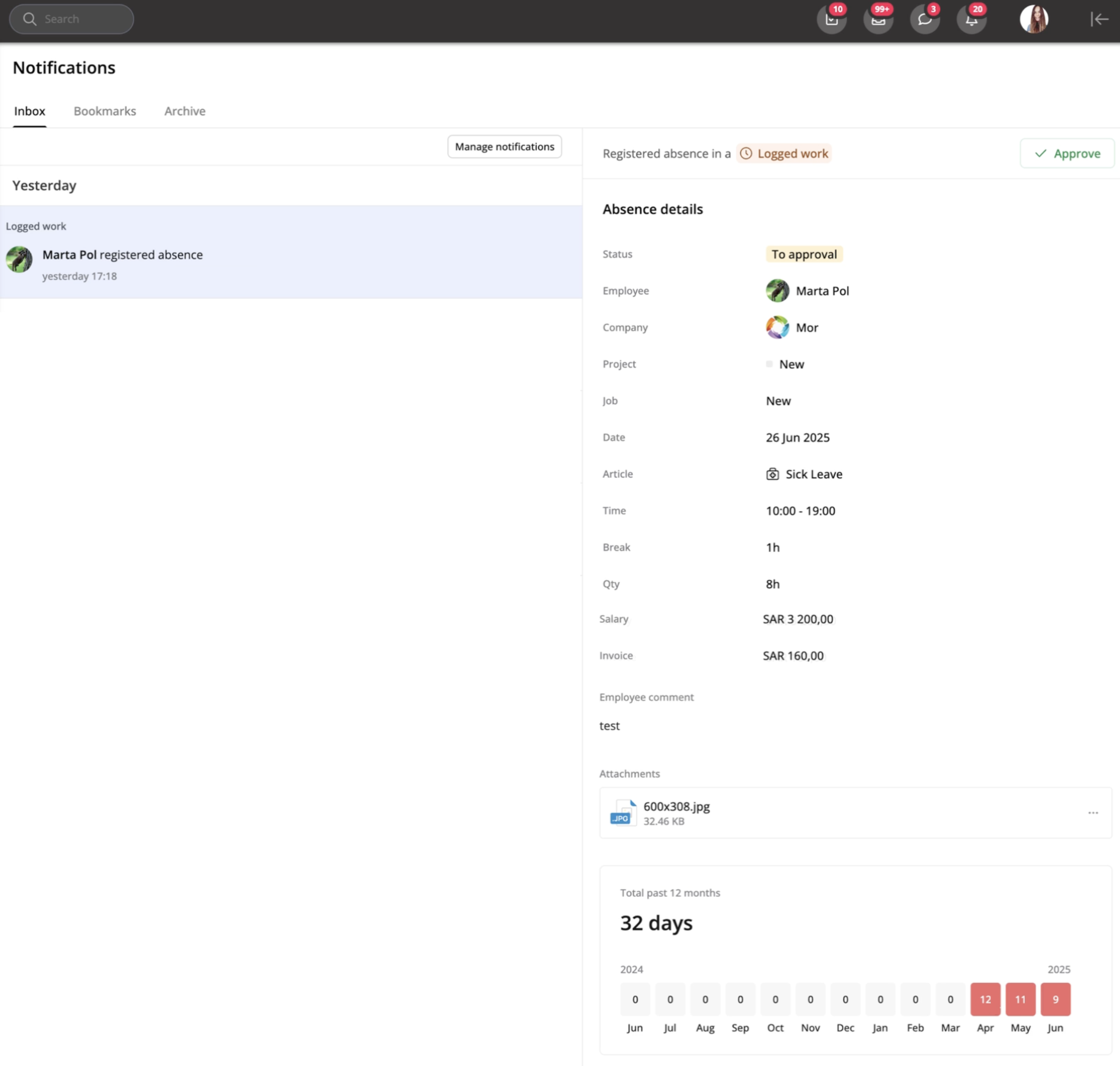Click the red May bar showing 11
Screen dimensions: 1120x1066
pos(1020,999)
